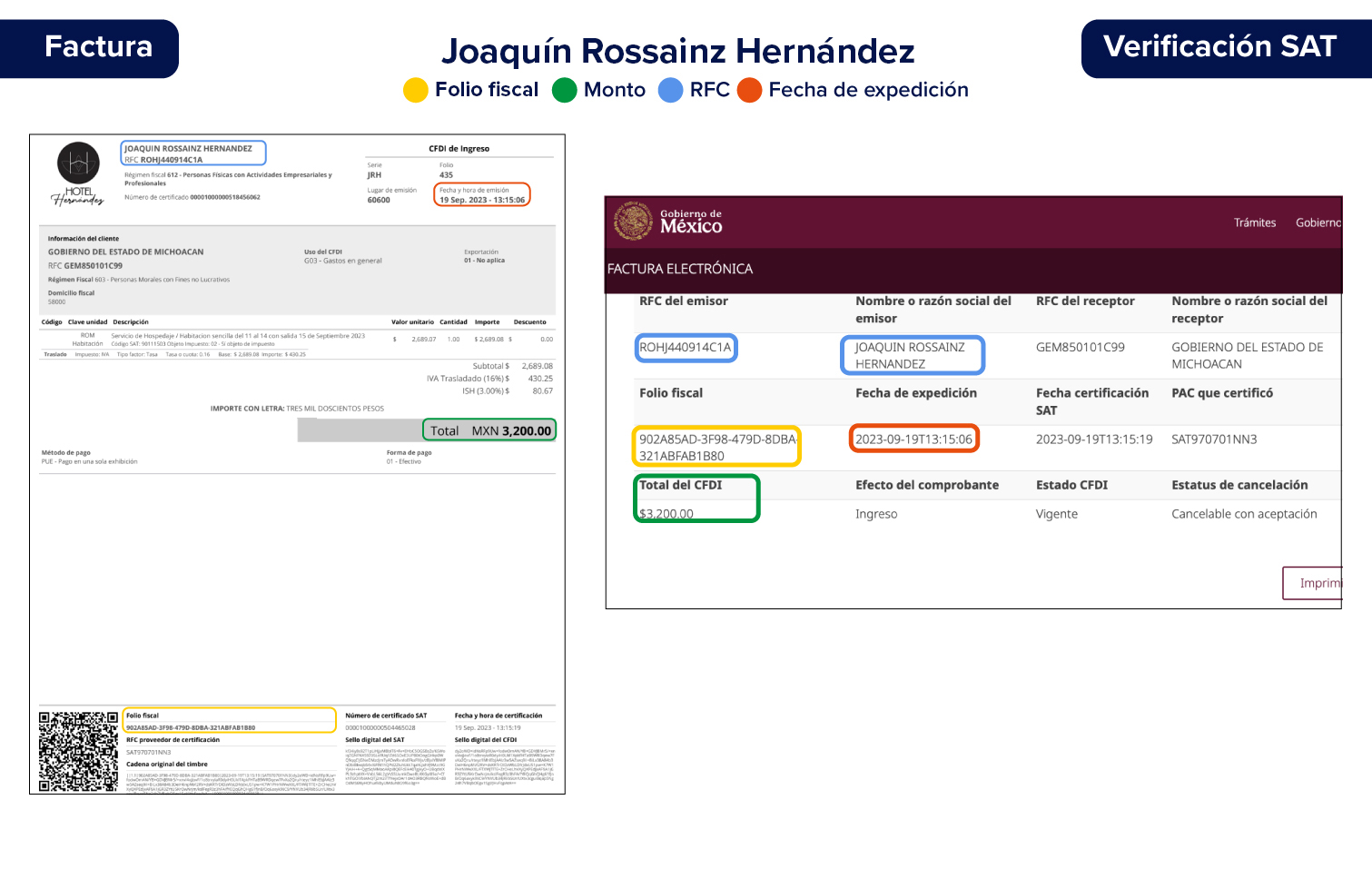1372x869 pixels.
Task: Select Cancelable con aceptación status
Action: click(1244, 513)
